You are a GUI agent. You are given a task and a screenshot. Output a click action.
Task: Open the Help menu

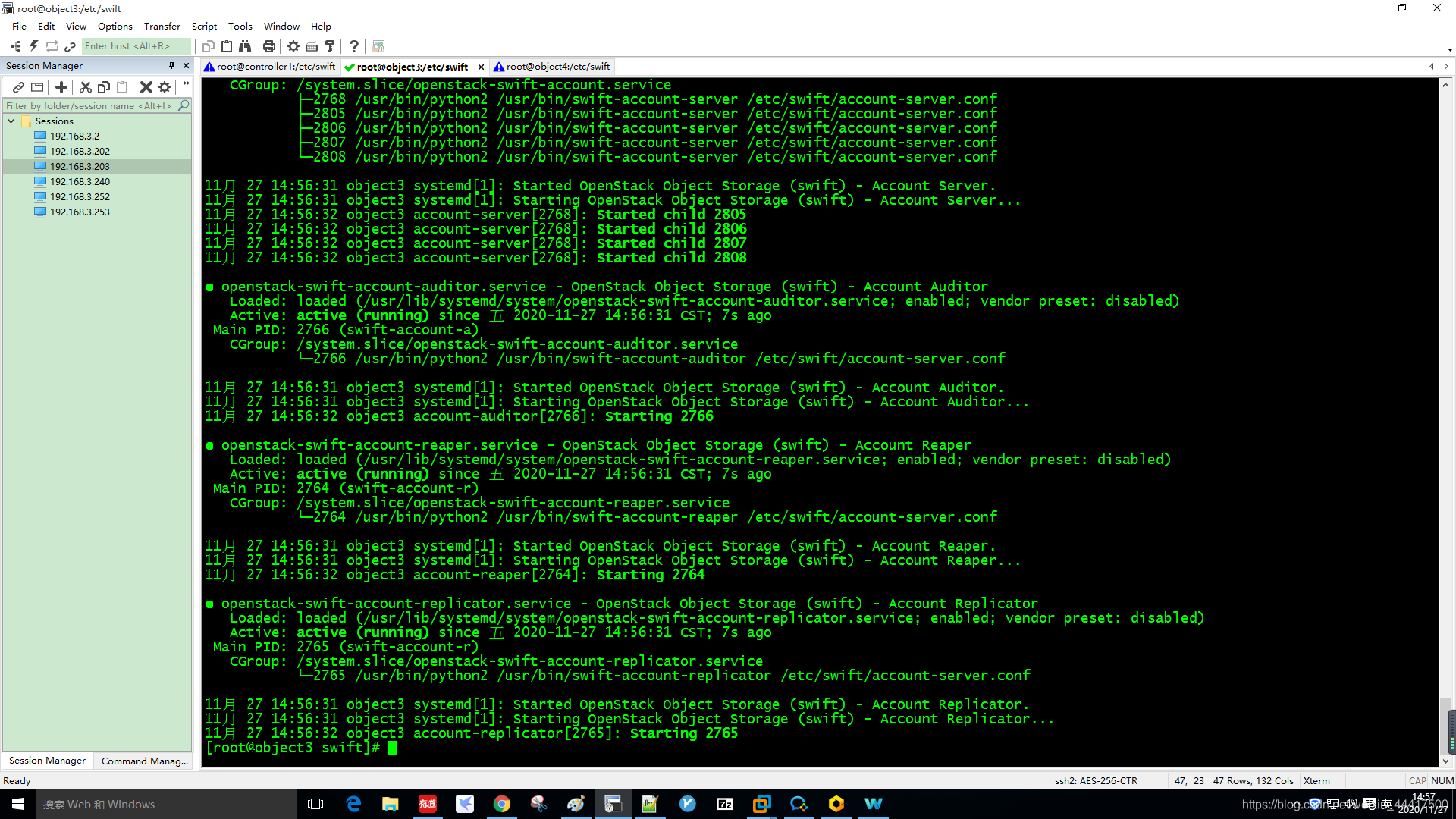pyautogui.click(x=322, y=26)
